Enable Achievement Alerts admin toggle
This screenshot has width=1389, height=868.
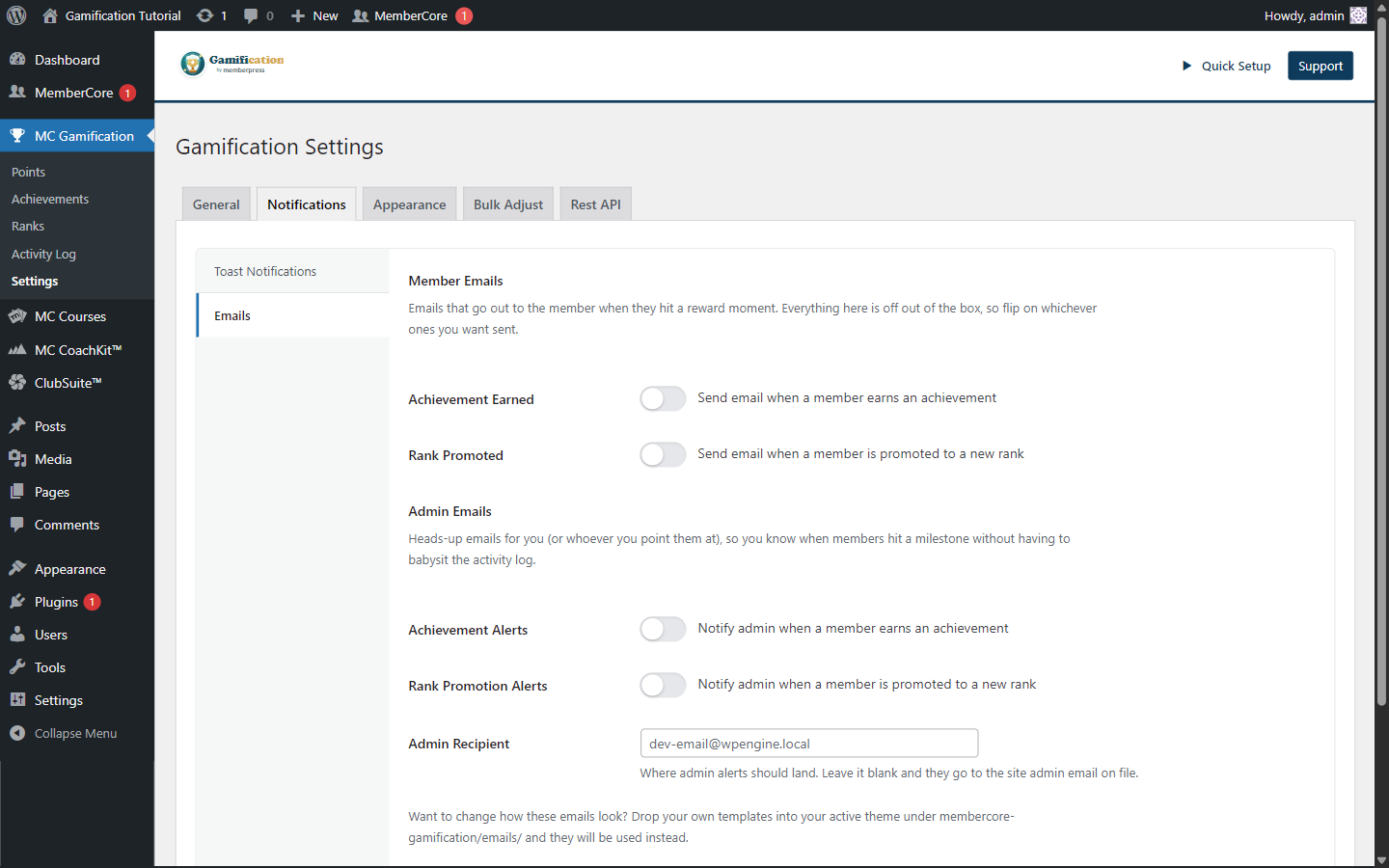(663, 629)
